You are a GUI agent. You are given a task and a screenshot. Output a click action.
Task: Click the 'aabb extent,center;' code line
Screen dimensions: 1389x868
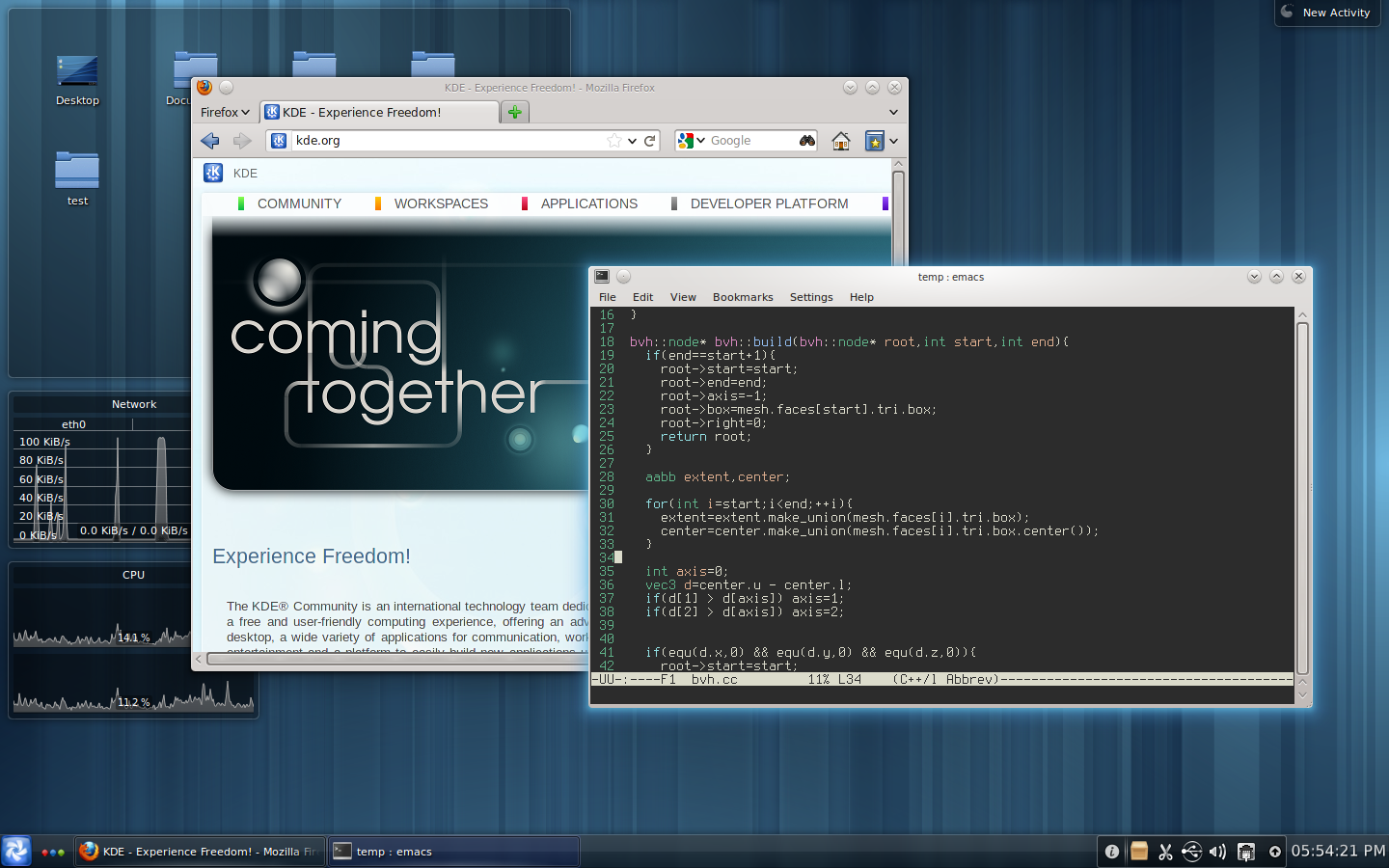[x=718, y=477]
